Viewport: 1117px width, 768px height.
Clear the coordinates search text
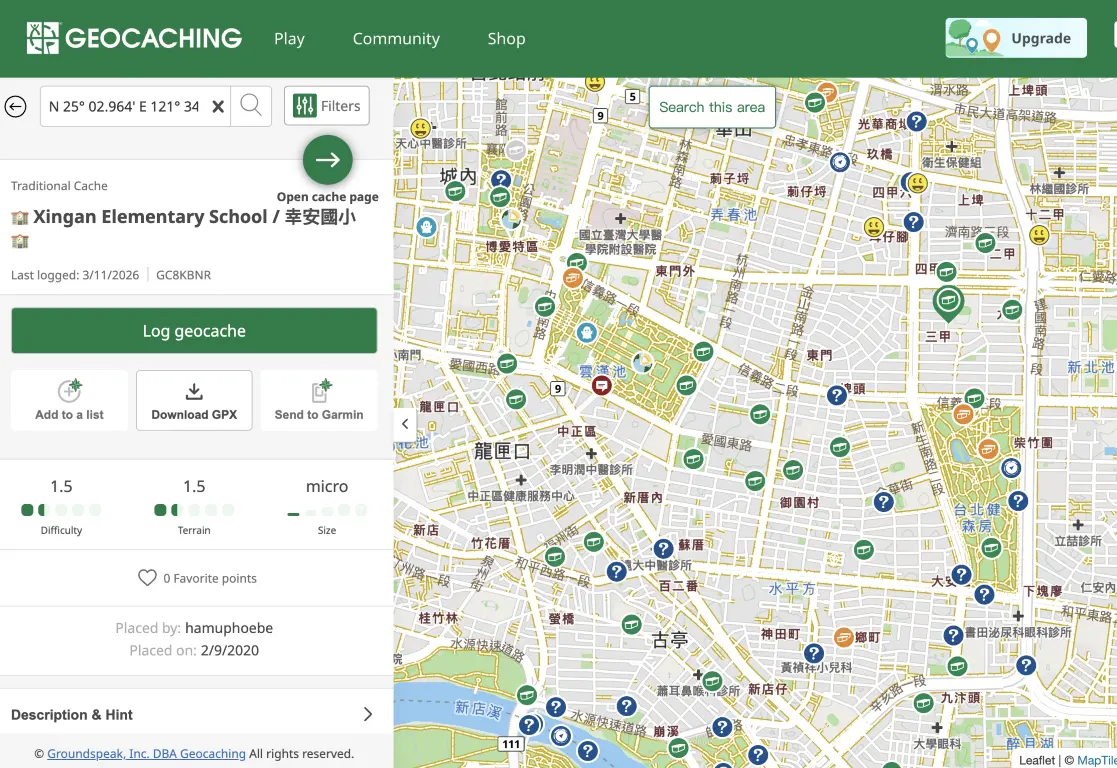(218, 106)
